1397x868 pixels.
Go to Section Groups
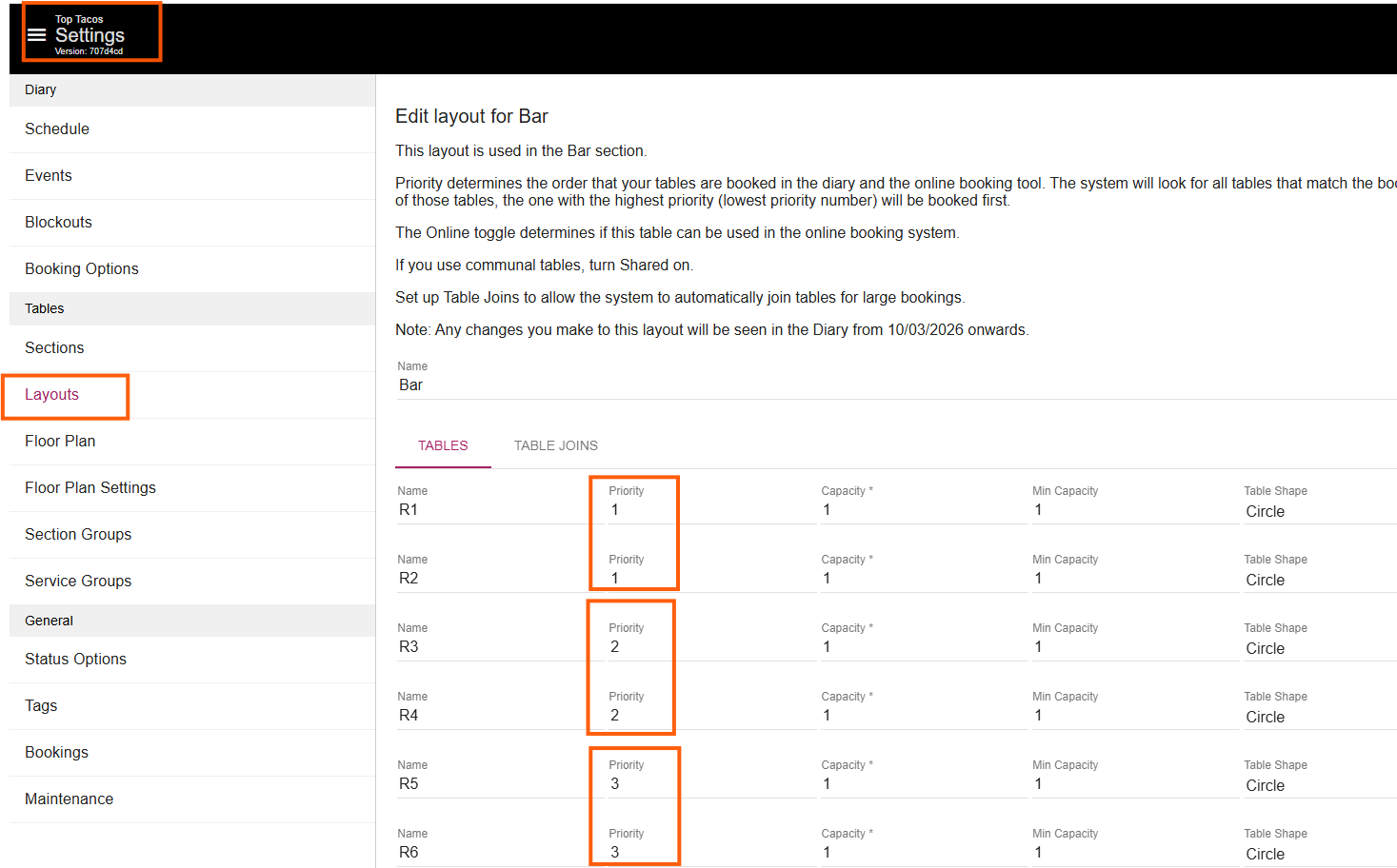pos(78,535)
